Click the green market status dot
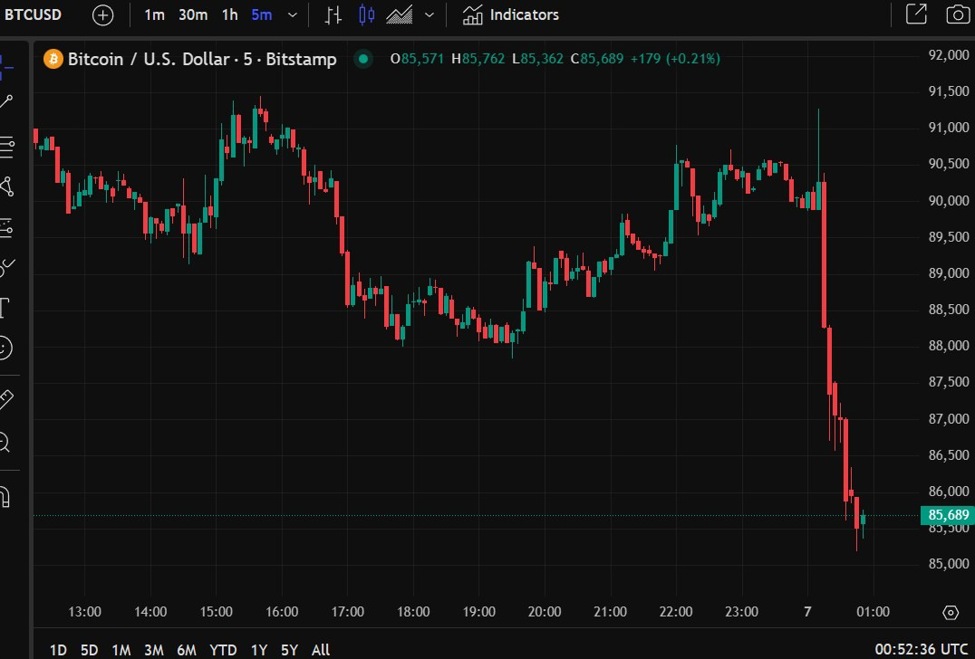The height and width of the screenshot is (659, 975). [x=363, y=59]
